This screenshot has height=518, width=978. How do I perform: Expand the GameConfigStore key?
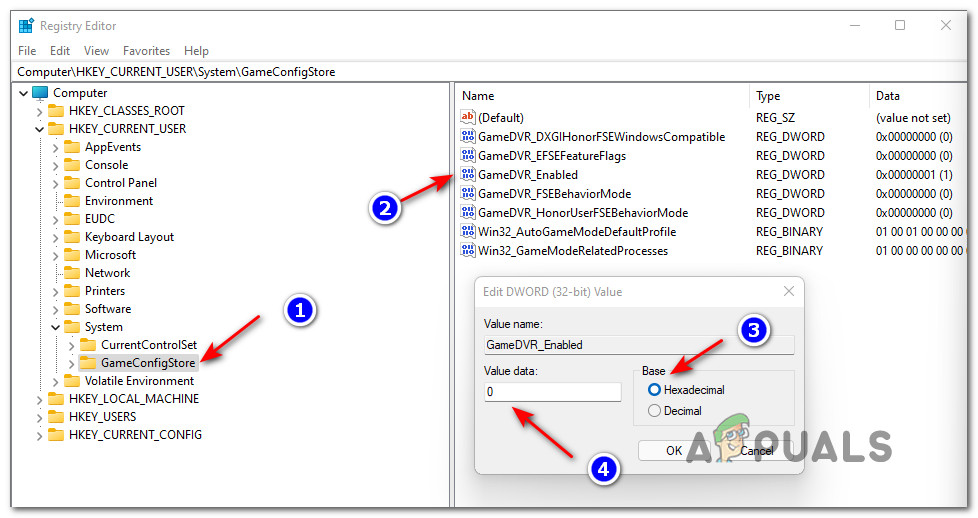72,364
